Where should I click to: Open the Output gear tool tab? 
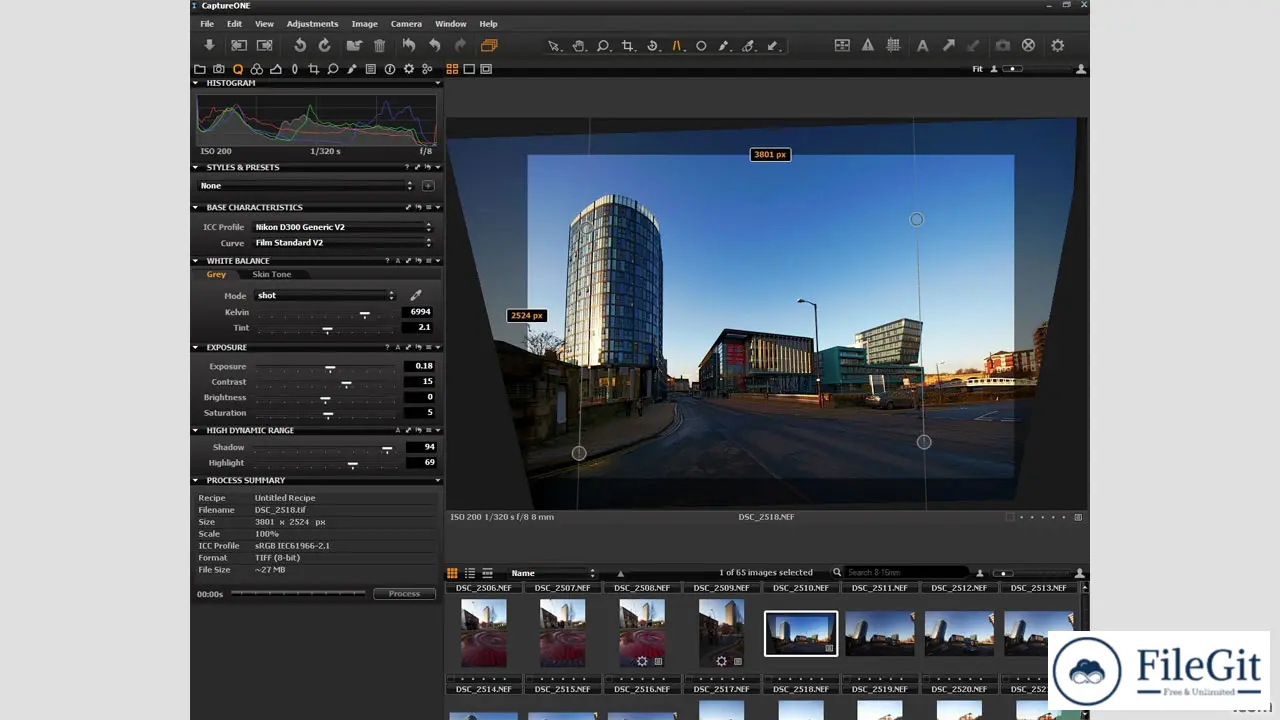point(409,69)
